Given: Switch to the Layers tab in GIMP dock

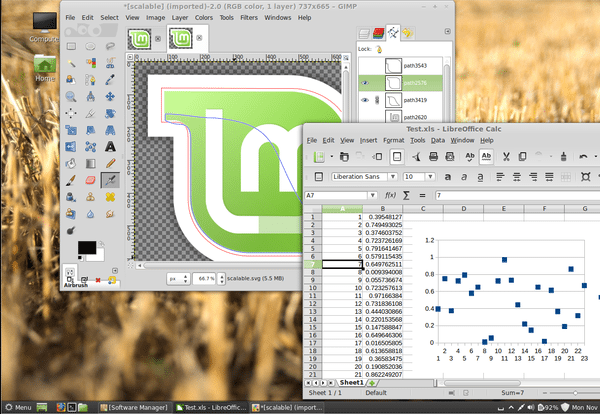Looking at the screenshot, I should (x=364, y=33).
